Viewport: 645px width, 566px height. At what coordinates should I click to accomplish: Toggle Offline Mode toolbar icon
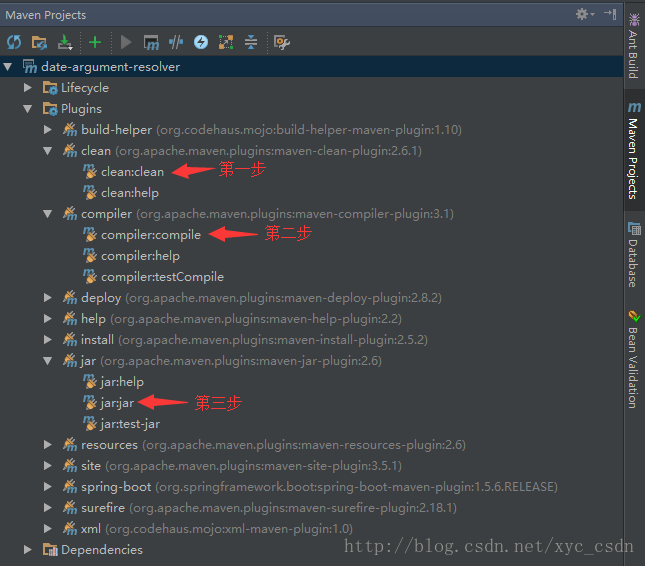(176, 42)
